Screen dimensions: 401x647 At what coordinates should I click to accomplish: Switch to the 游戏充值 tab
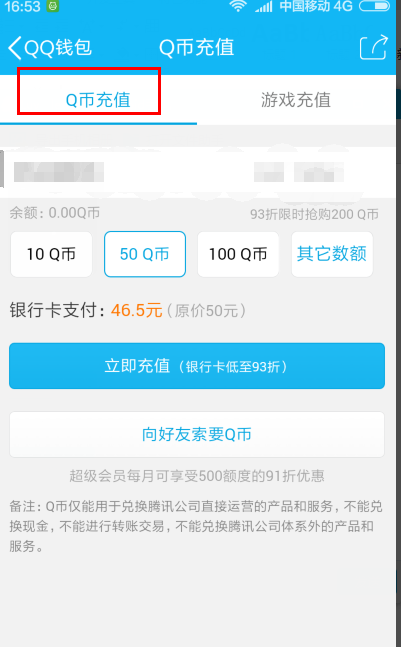296,100
